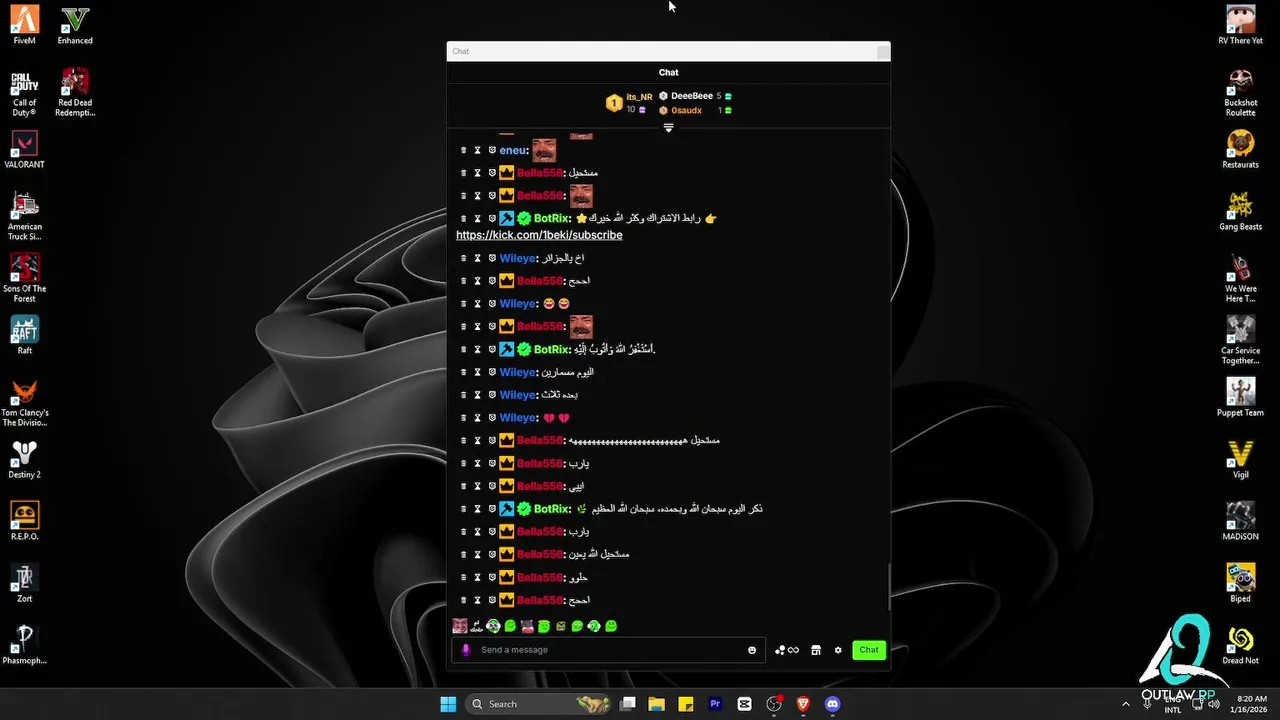Screen dimensions: 1280x720
Task: Click the chat scrollbar thumb
Action: (888, 587)
